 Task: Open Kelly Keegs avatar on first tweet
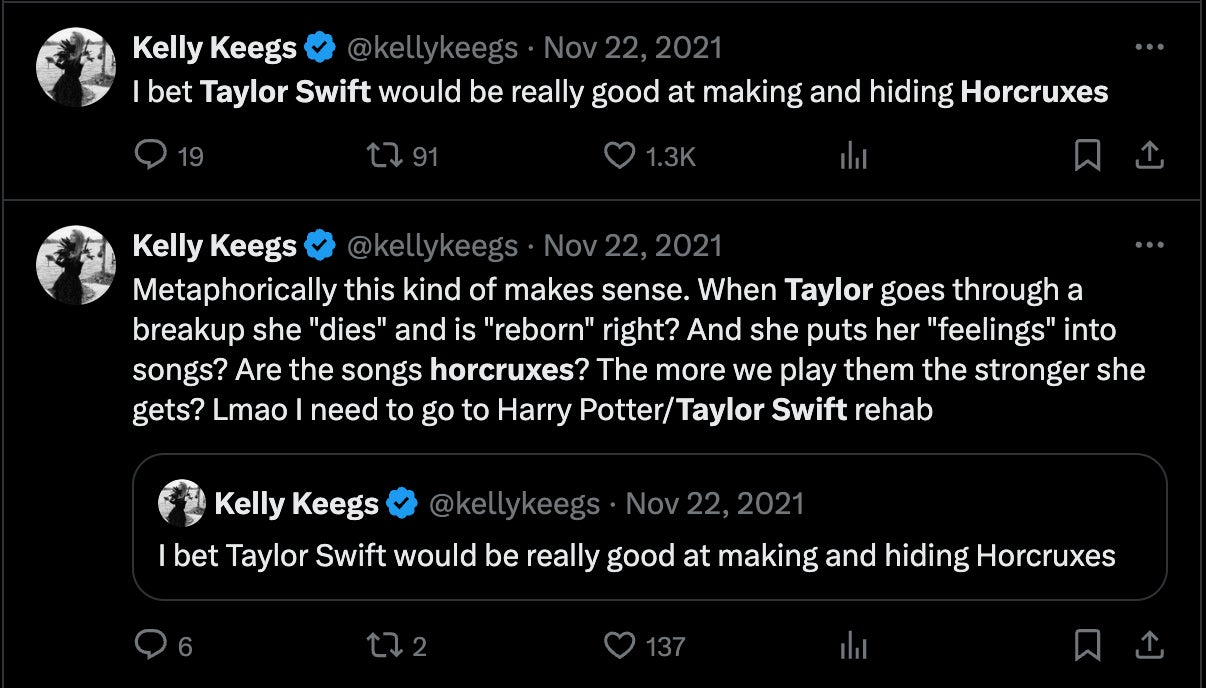[77, 66]
